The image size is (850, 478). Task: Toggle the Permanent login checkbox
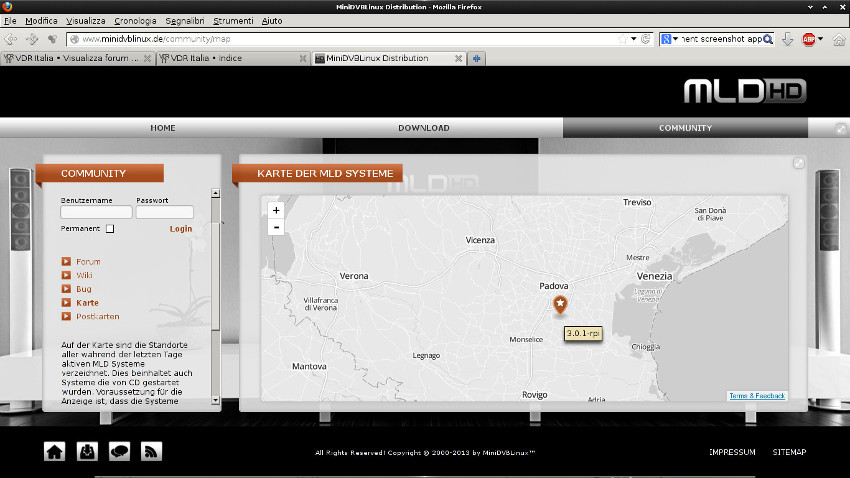tap(110, 229)
